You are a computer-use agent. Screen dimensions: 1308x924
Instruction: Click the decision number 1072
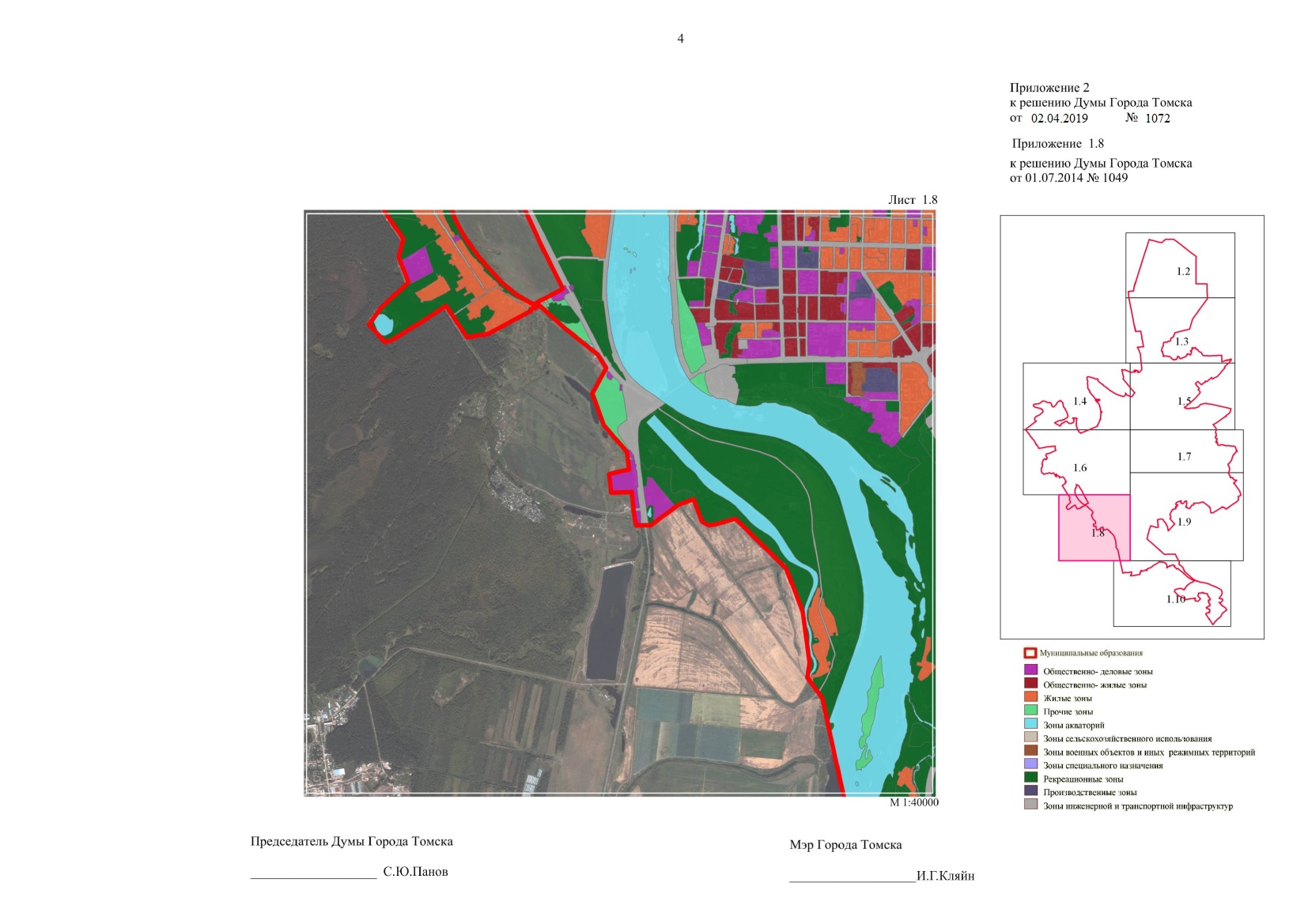click(1157, 119)
